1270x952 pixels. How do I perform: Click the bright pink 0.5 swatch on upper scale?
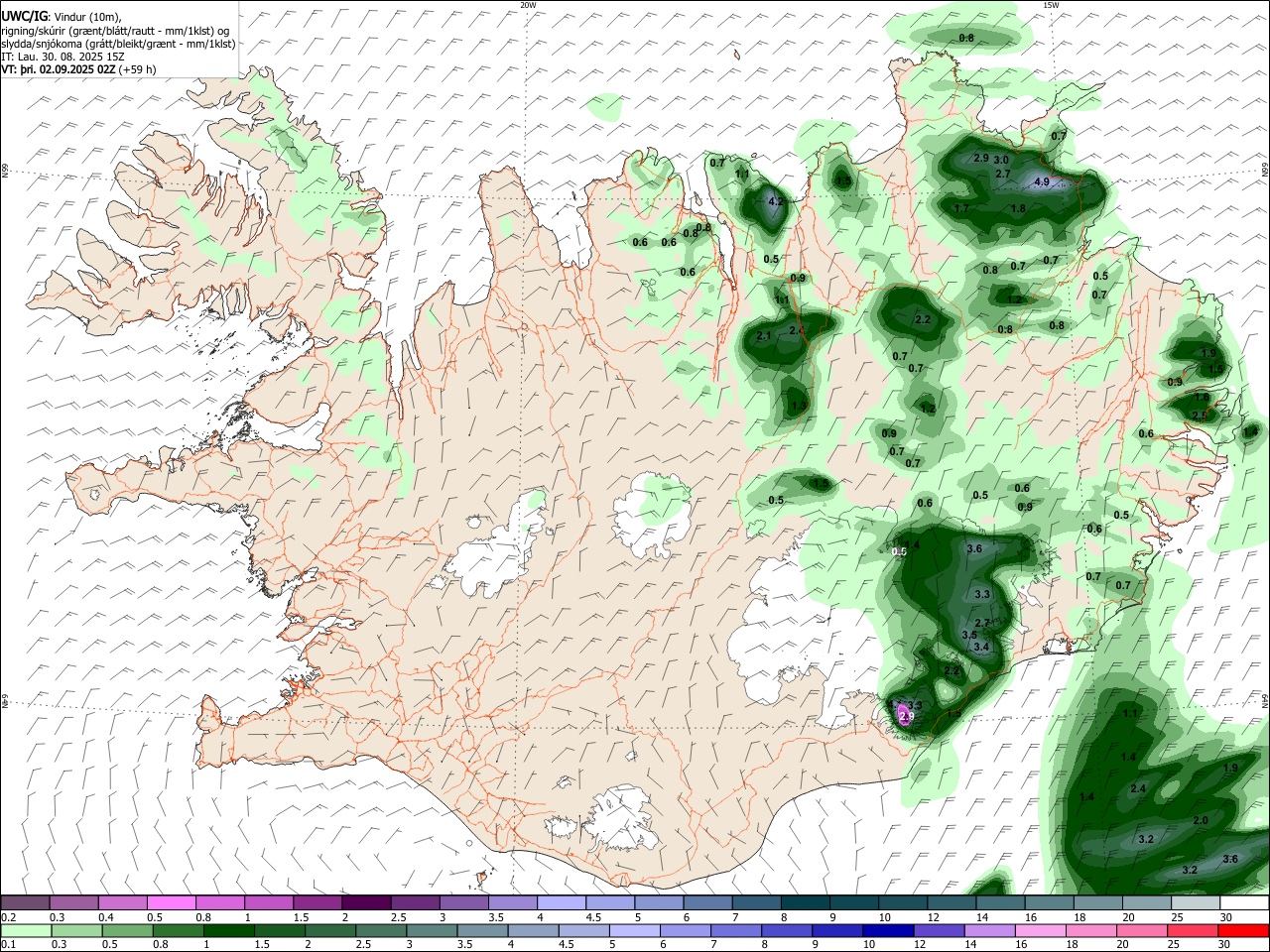[171, 903]
